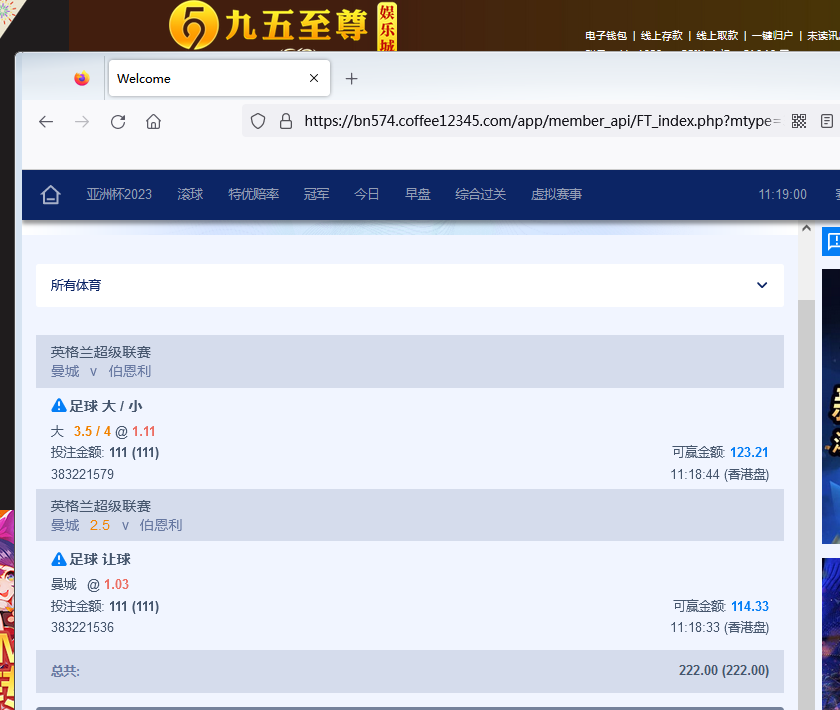Click the 曼城 2.5 v 伯恩利 match header
Image resolution: width=840 pixels, height=710 pixels.
(410, 515)
